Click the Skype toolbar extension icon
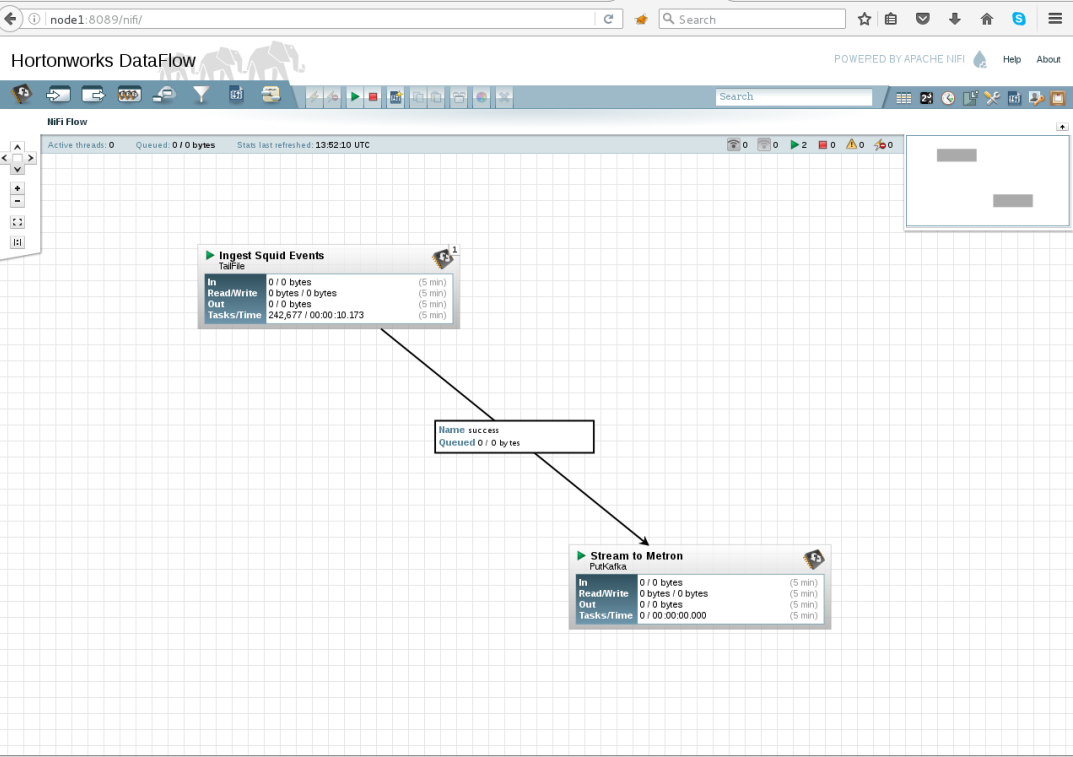Screen dimensions: 1073x757 pos(1019,19)
